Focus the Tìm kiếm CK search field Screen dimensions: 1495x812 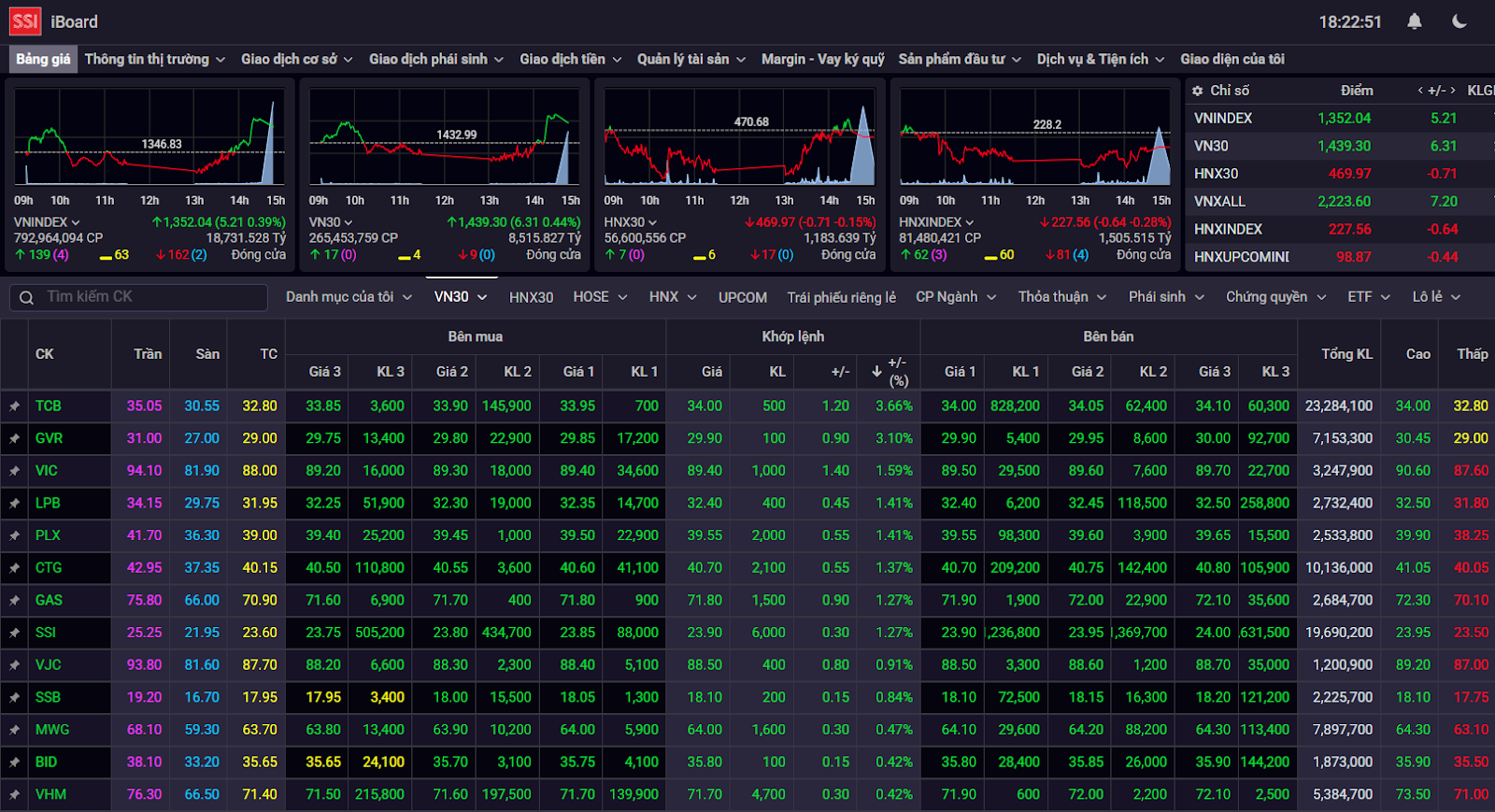pyautogui.click(x=138, y=297)
